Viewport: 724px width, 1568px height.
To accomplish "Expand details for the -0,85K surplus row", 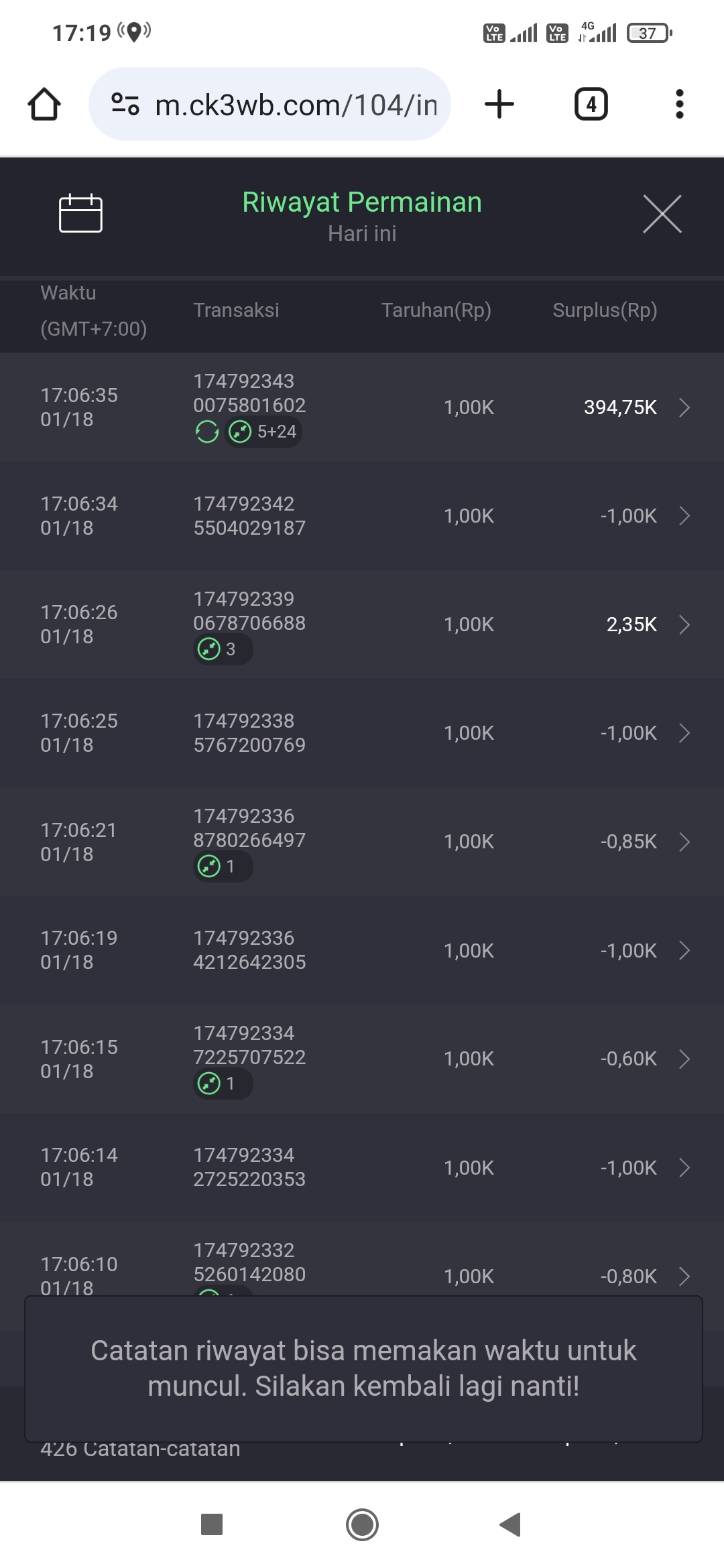I will (684, 842).
